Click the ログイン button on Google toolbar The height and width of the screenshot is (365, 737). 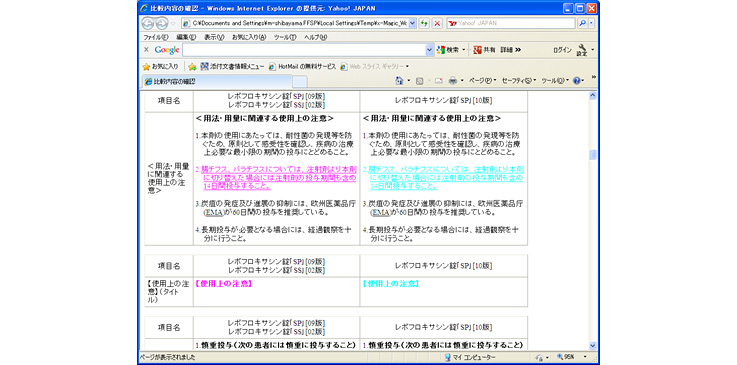(x=562, y=50)
